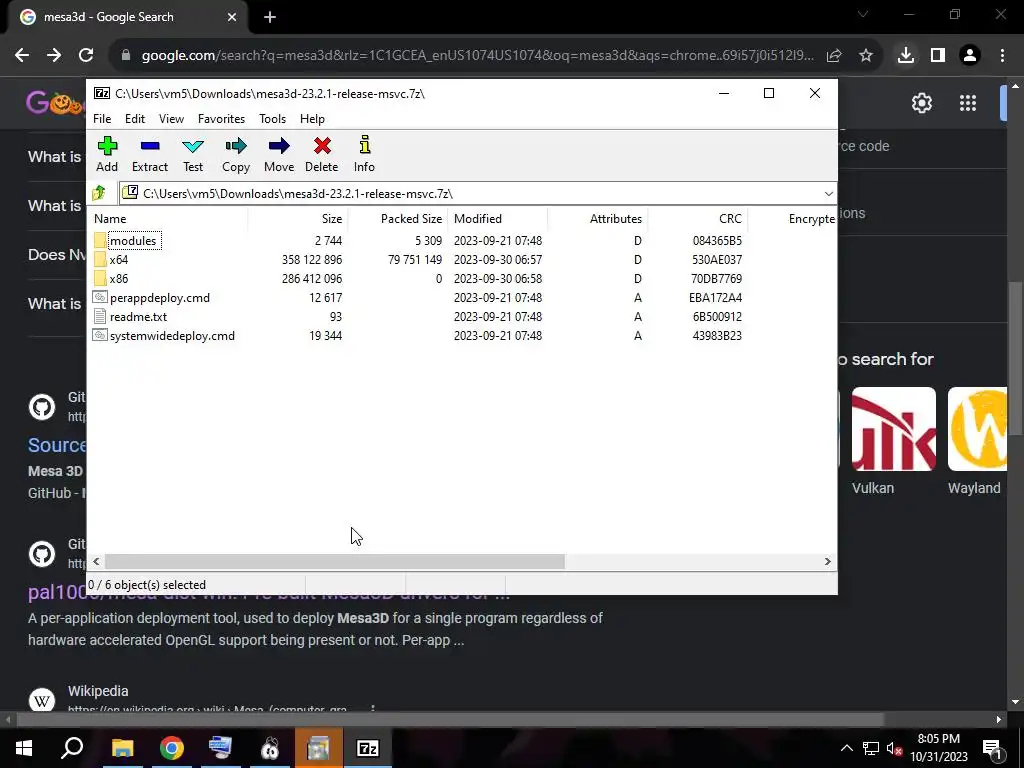Show hidden system tray icons

tap(846, 748)
